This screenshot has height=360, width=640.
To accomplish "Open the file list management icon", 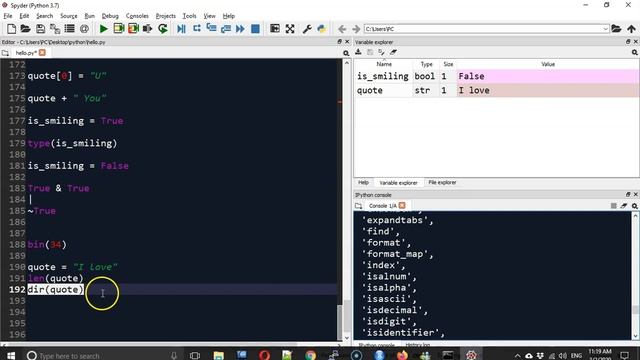I will pyautogui.click(x=69, y=29).
